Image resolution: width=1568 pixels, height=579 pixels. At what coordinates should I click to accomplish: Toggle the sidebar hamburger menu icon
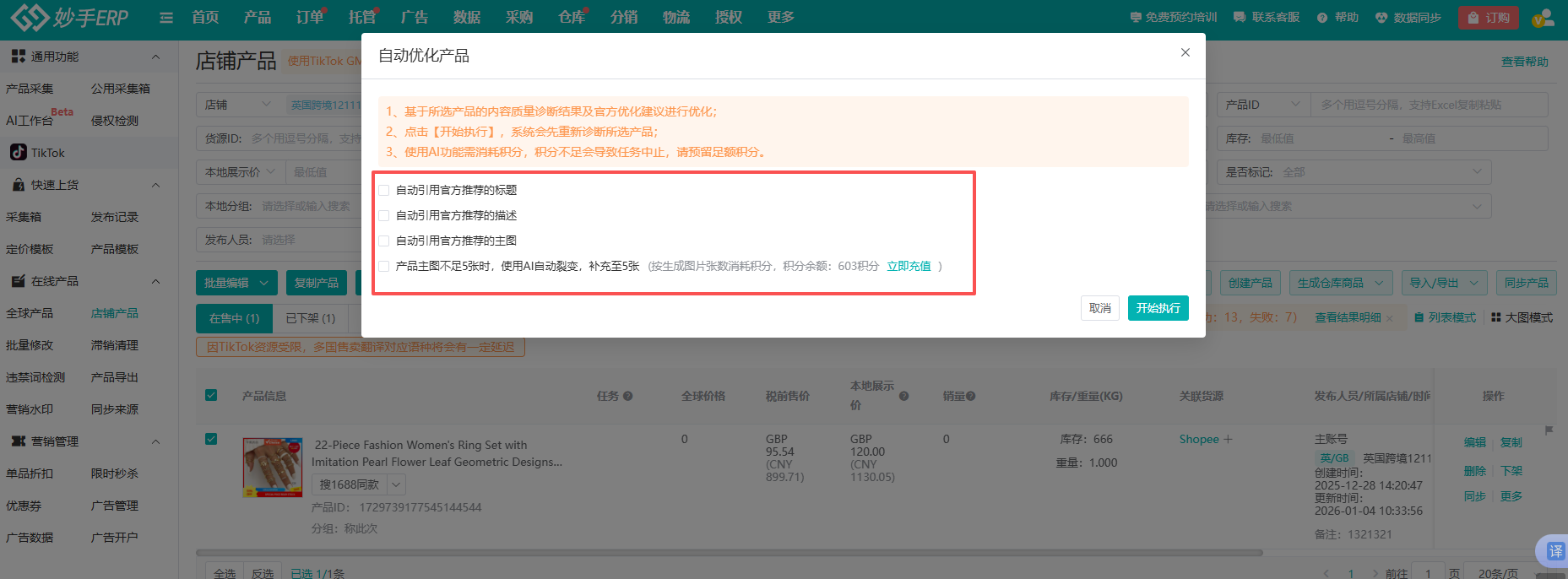(166, 18)
